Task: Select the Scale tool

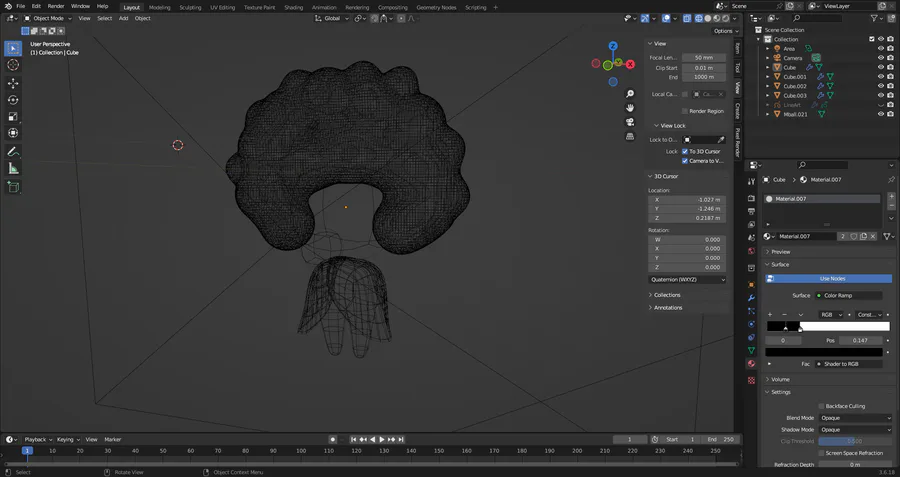Action: click(13, 117)
